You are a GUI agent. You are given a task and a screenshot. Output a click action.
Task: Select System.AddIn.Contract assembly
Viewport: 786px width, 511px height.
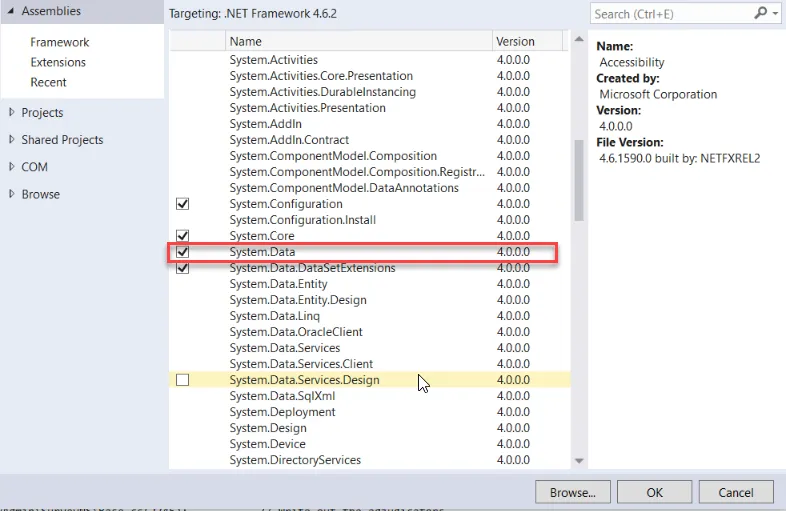369,140
